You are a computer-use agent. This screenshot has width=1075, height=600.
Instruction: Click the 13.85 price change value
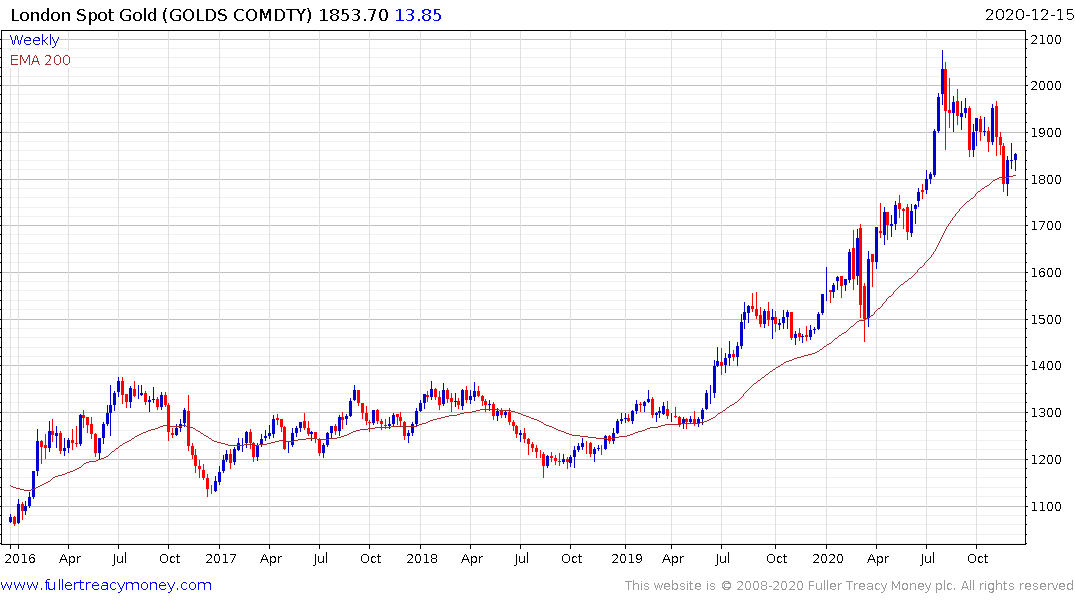click(x=418, y=15)
